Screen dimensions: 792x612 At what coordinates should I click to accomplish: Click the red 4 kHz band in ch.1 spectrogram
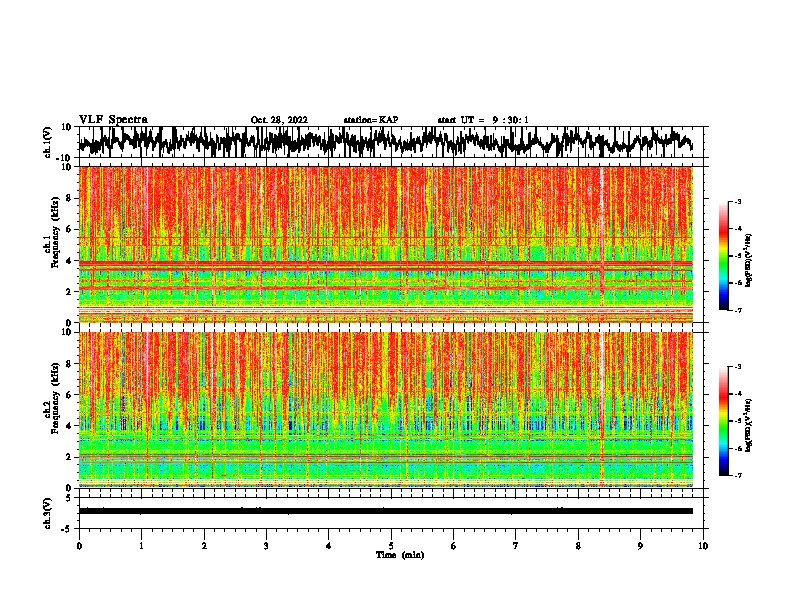(386, 264)
